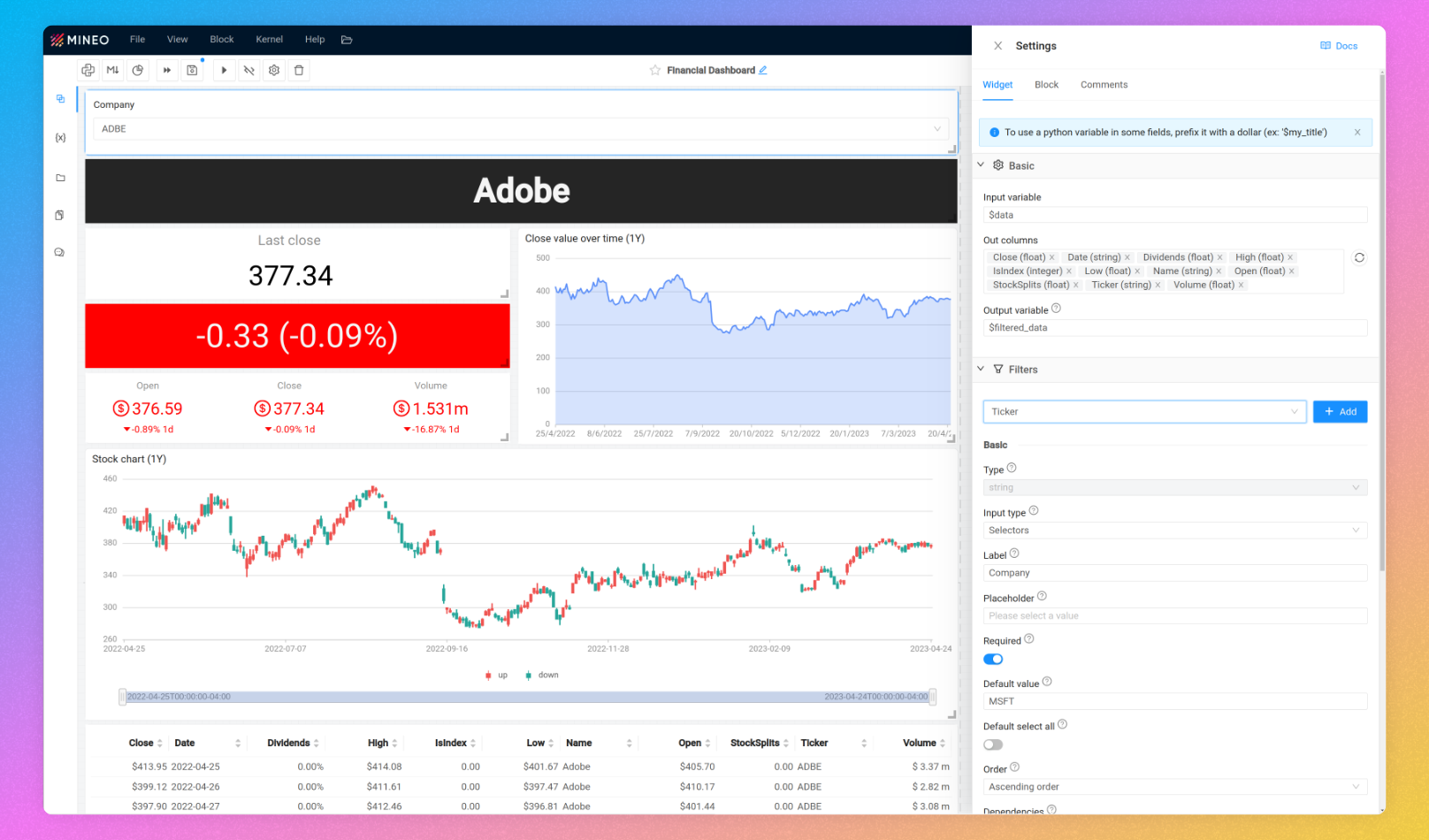Remove Volume (float) column tag
This screenshot has height=840, width=1429.
(1241, 285)
